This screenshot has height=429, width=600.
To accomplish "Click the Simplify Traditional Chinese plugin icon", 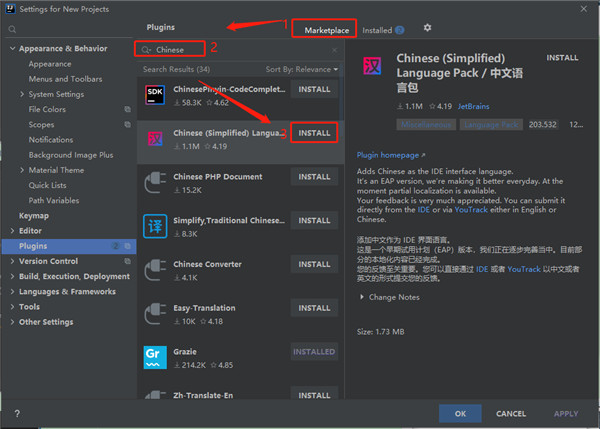I will pyautogui.click(x=155, y=227).
